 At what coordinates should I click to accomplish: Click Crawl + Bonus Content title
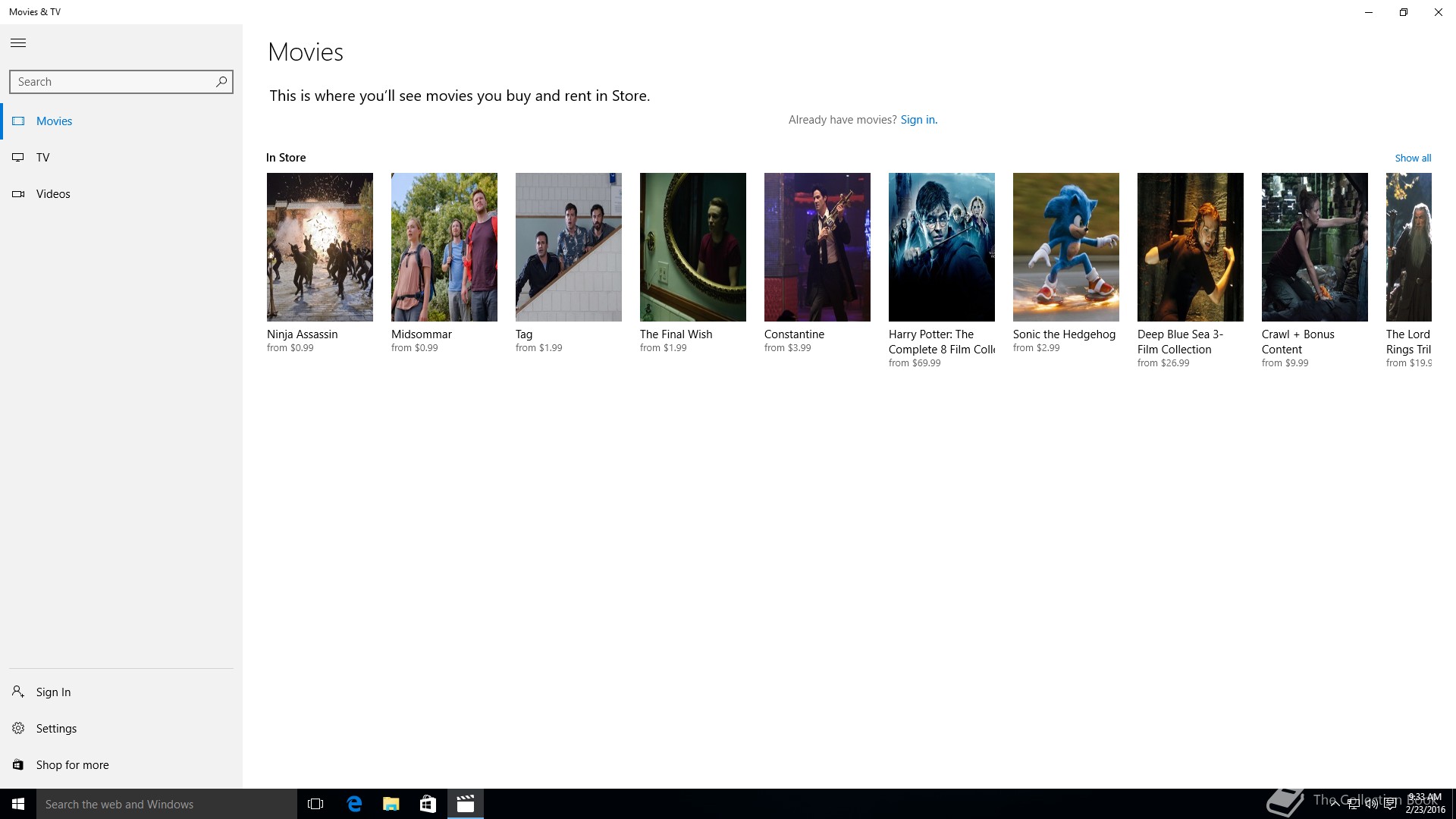point(1298,342)
